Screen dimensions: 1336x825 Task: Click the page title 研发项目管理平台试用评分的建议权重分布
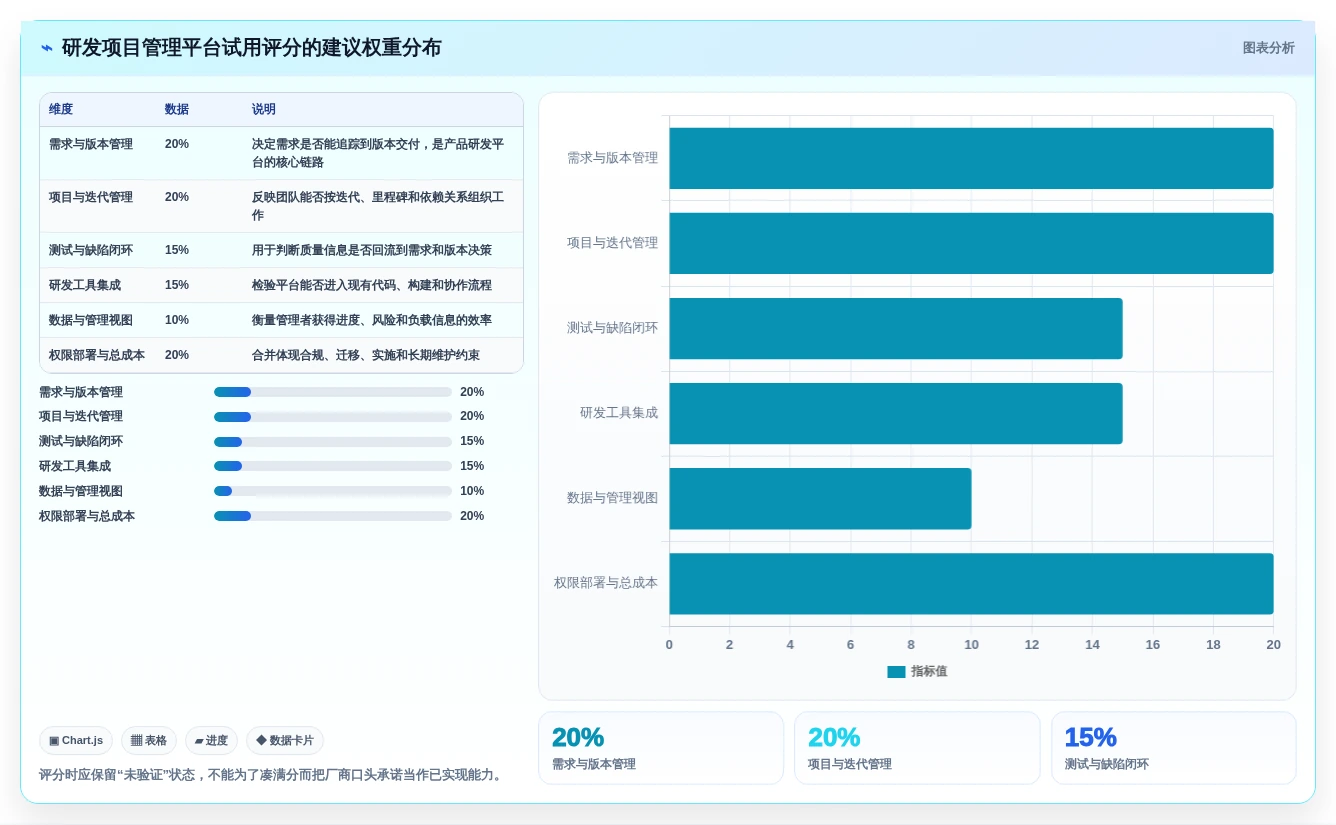(251, 48)
